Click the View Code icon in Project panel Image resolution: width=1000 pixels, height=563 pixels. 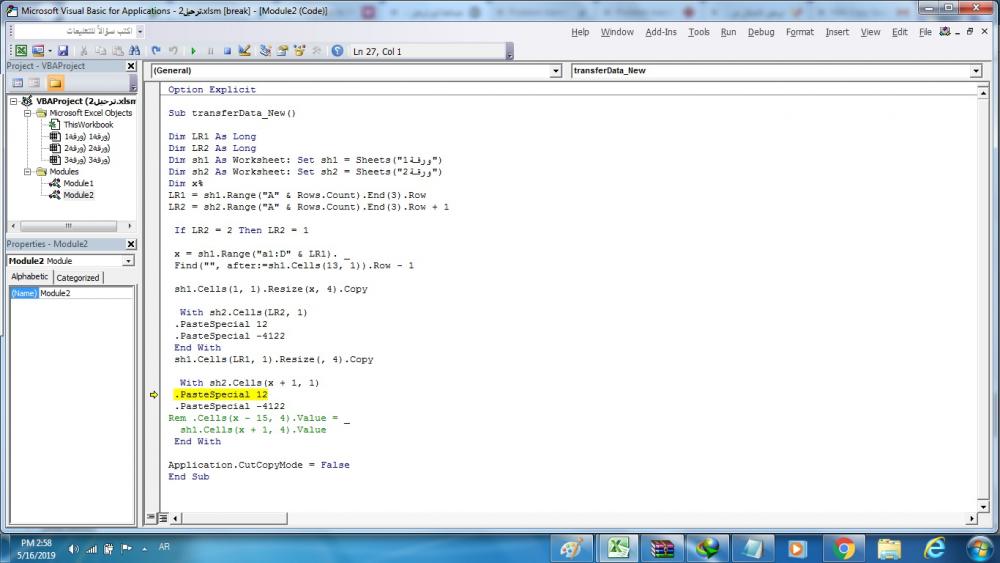click(18, 83)
